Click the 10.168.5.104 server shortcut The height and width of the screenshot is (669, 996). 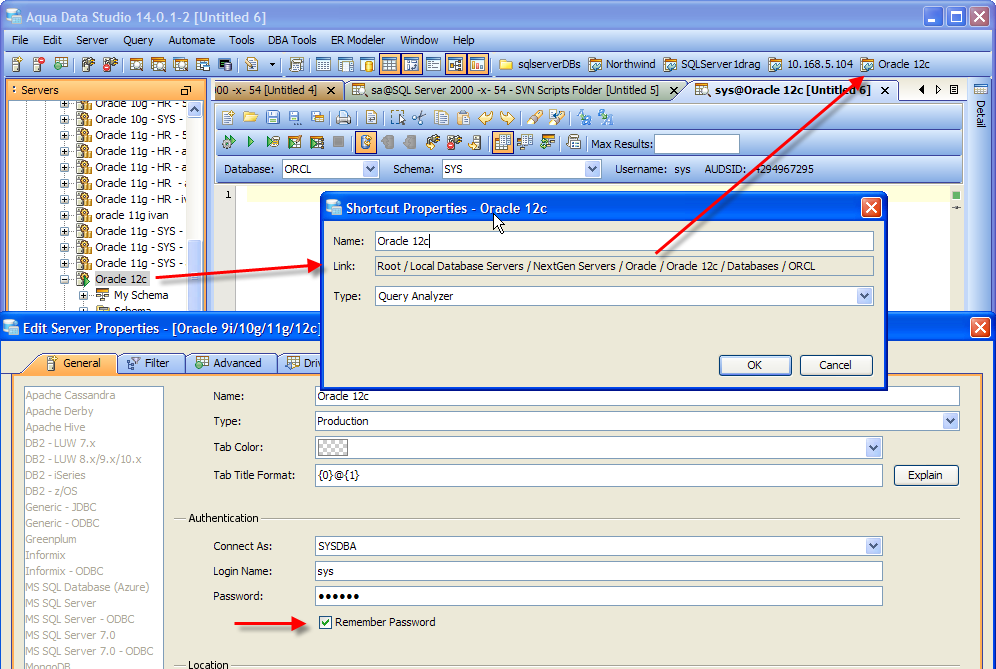coord(811,64)
